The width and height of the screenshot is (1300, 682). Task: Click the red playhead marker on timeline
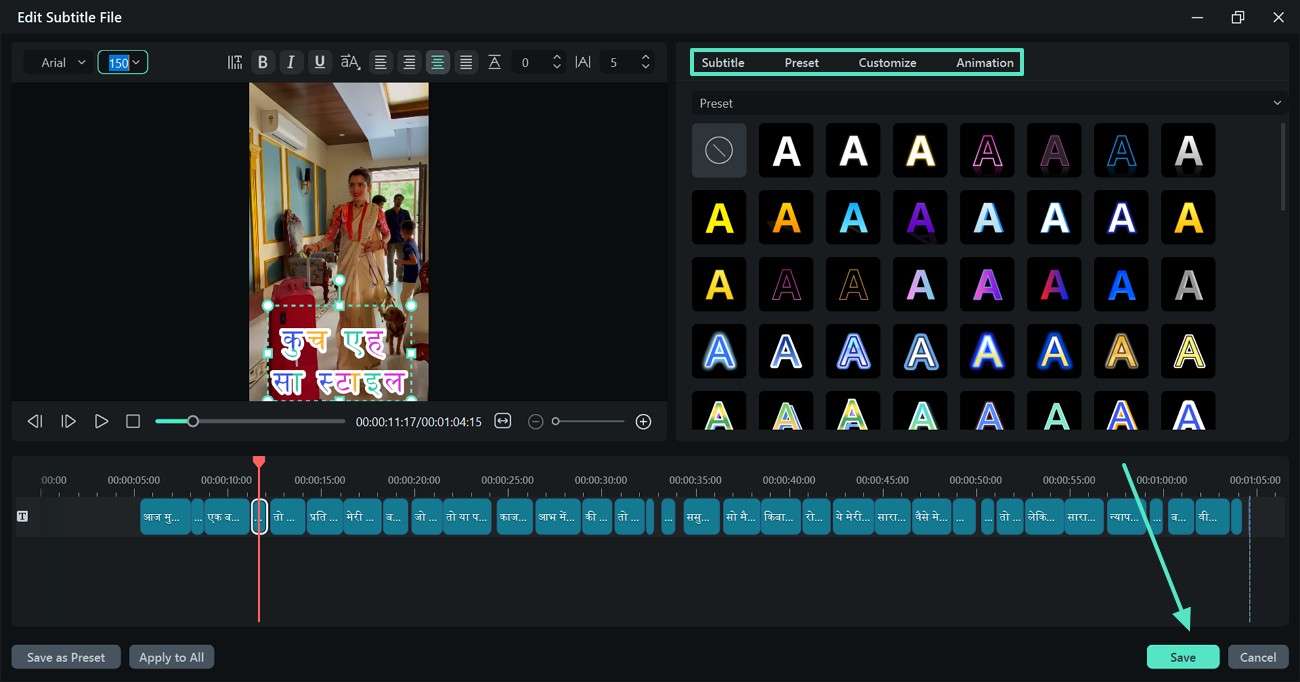tap(259, 461)
